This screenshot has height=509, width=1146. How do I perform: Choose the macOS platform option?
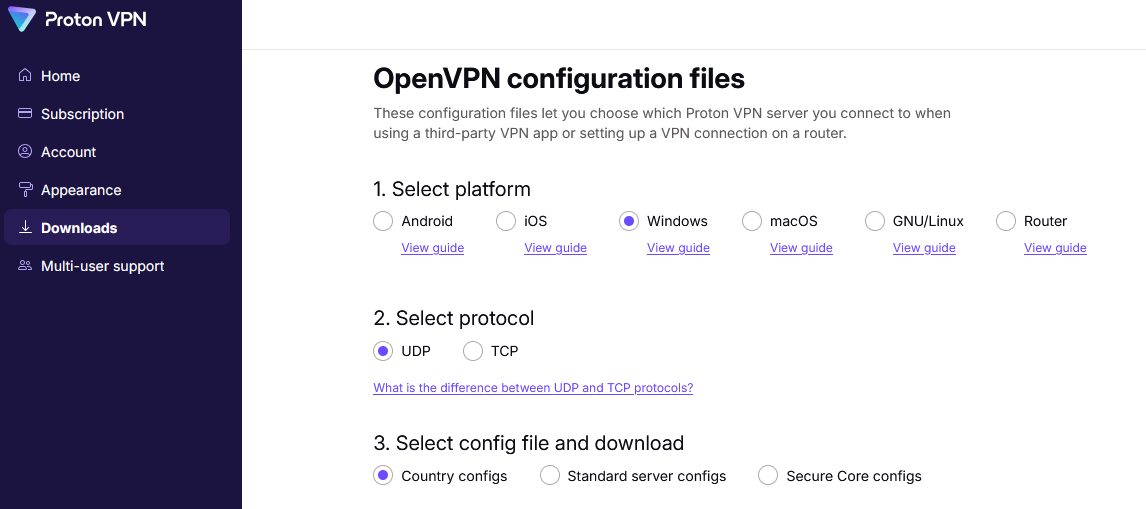point(751,221)
